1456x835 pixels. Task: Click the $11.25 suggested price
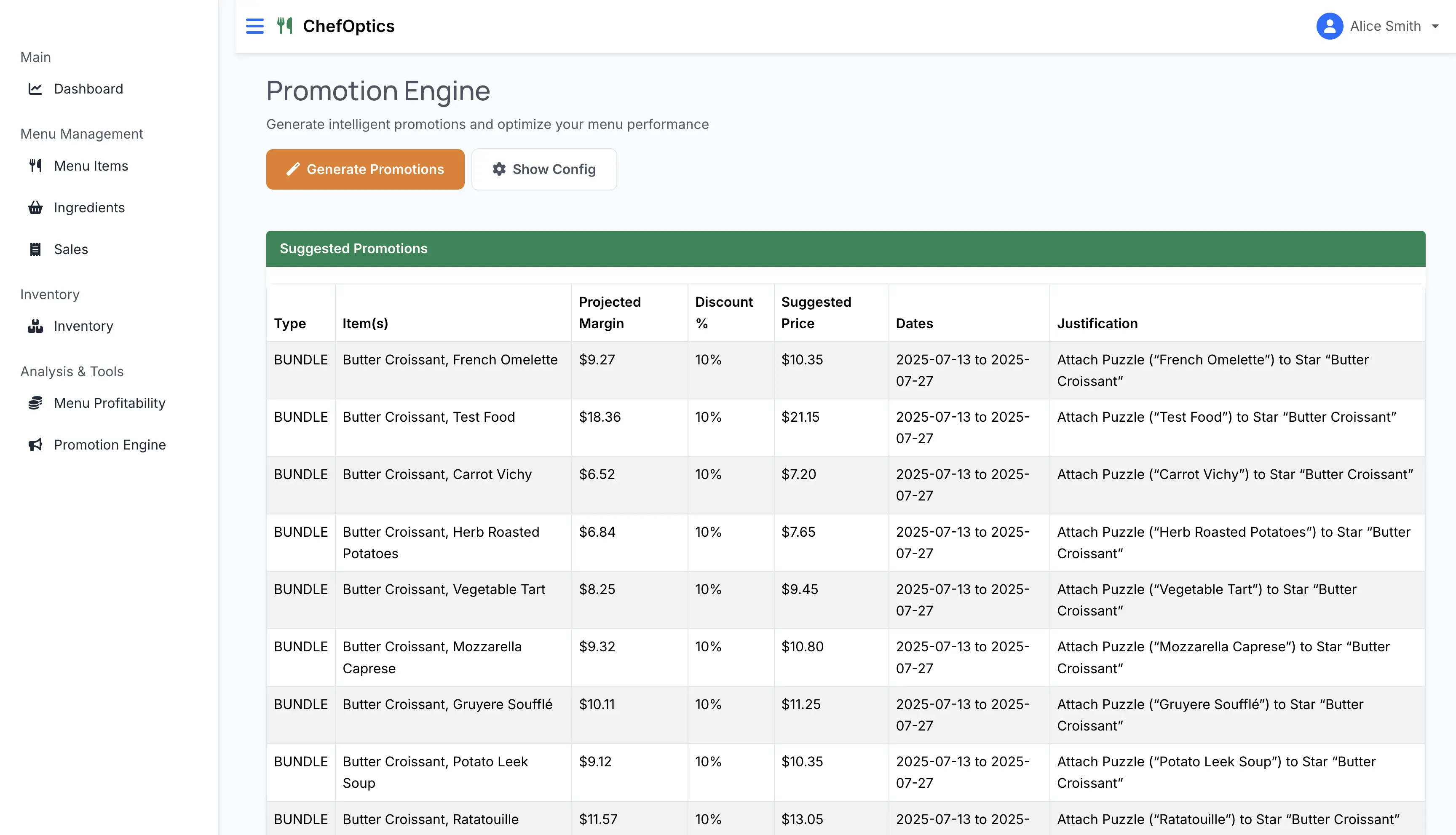[x=800, y=704]
